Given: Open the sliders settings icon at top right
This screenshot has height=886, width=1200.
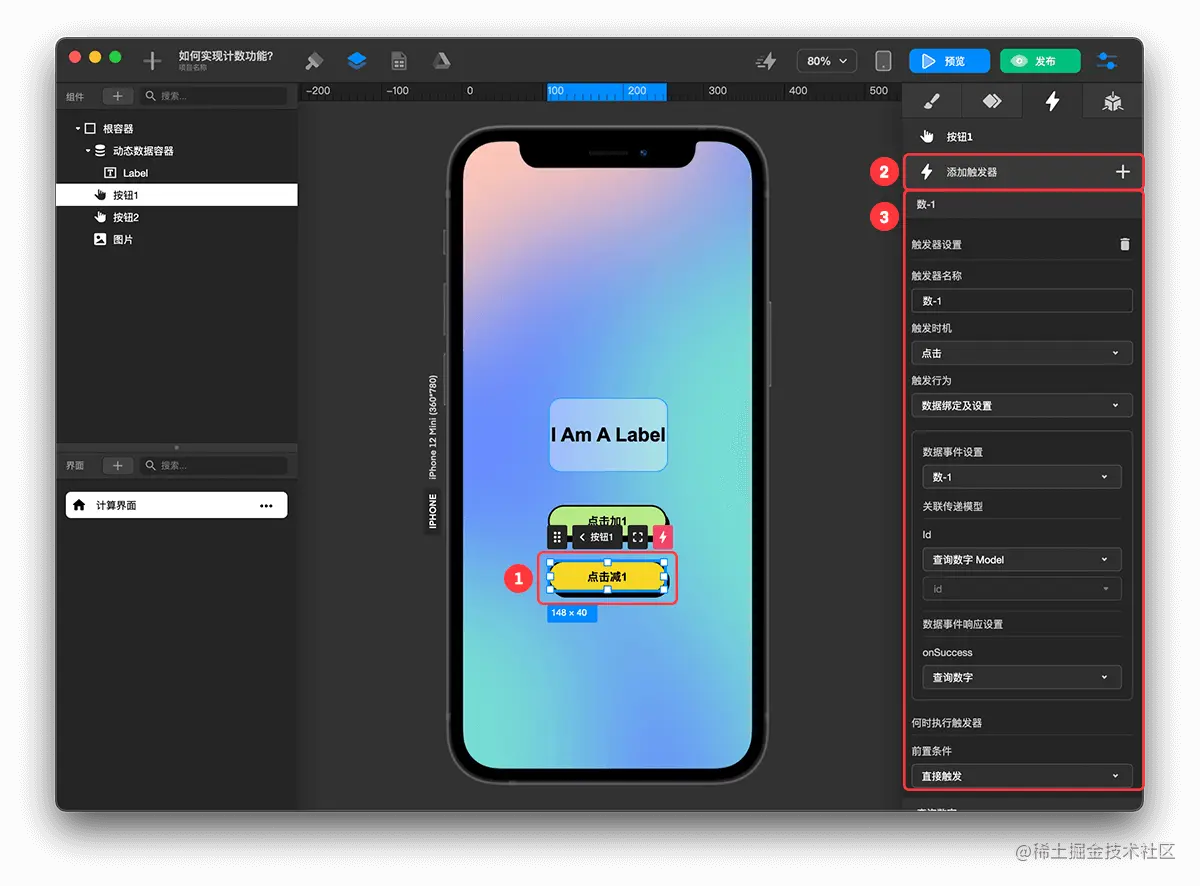Looking at the screenshot, I should click(1107, 61).
